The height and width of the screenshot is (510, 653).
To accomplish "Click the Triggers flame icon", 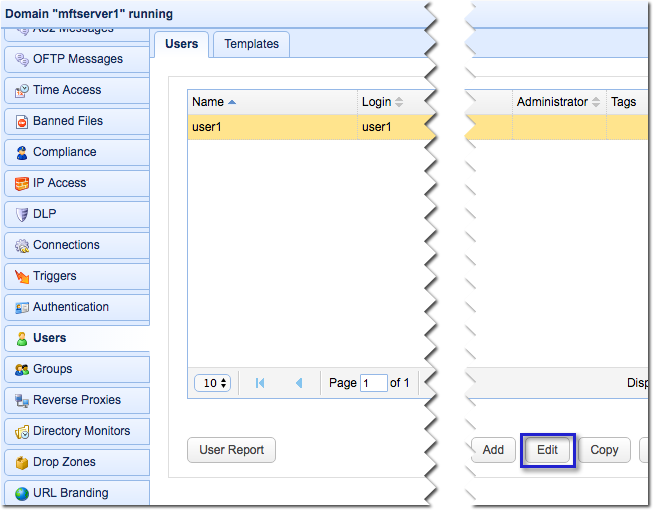I will 22,276.
